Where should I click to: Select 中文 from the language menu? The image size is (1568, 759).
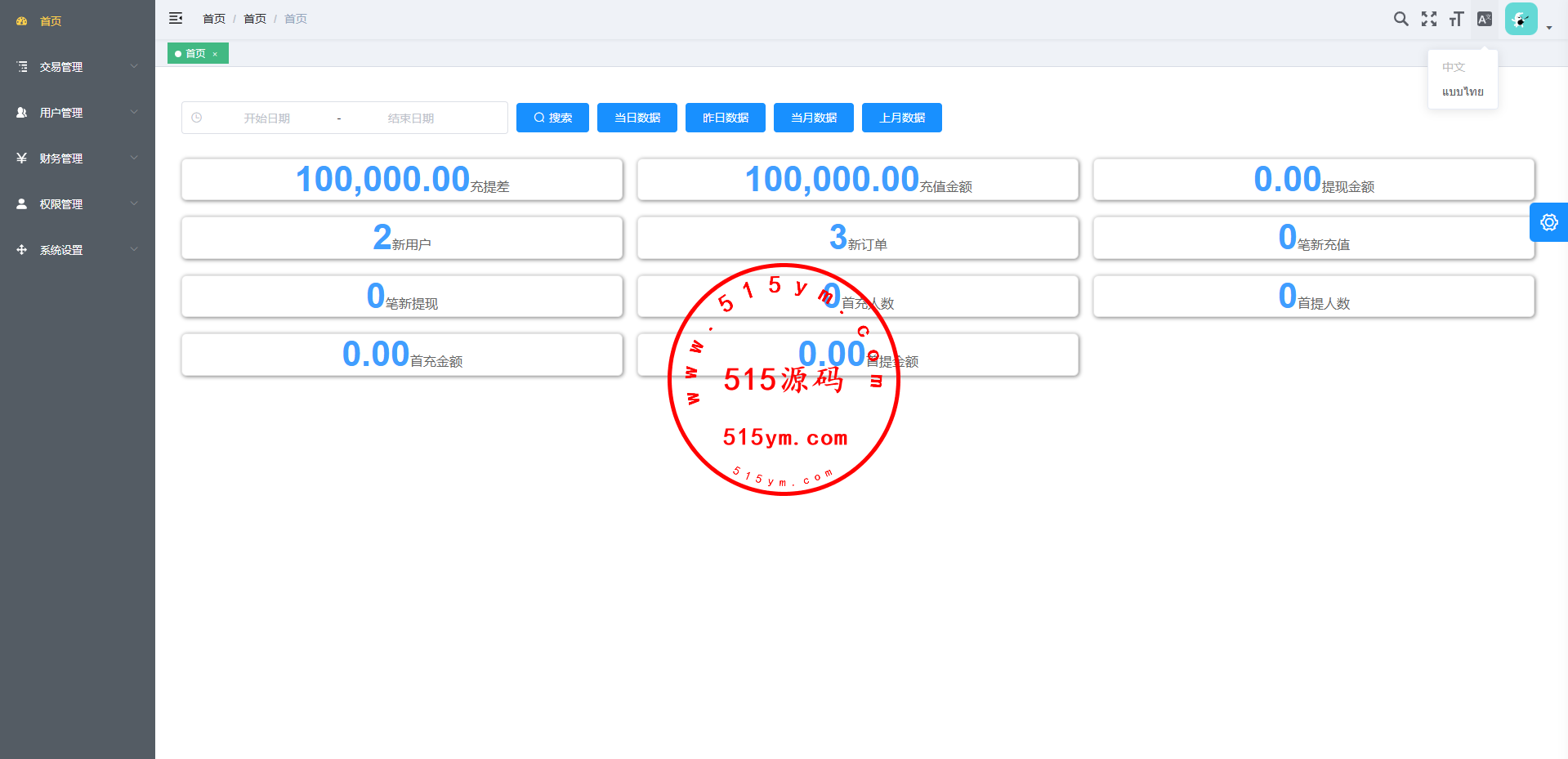tap(1454, 67)
